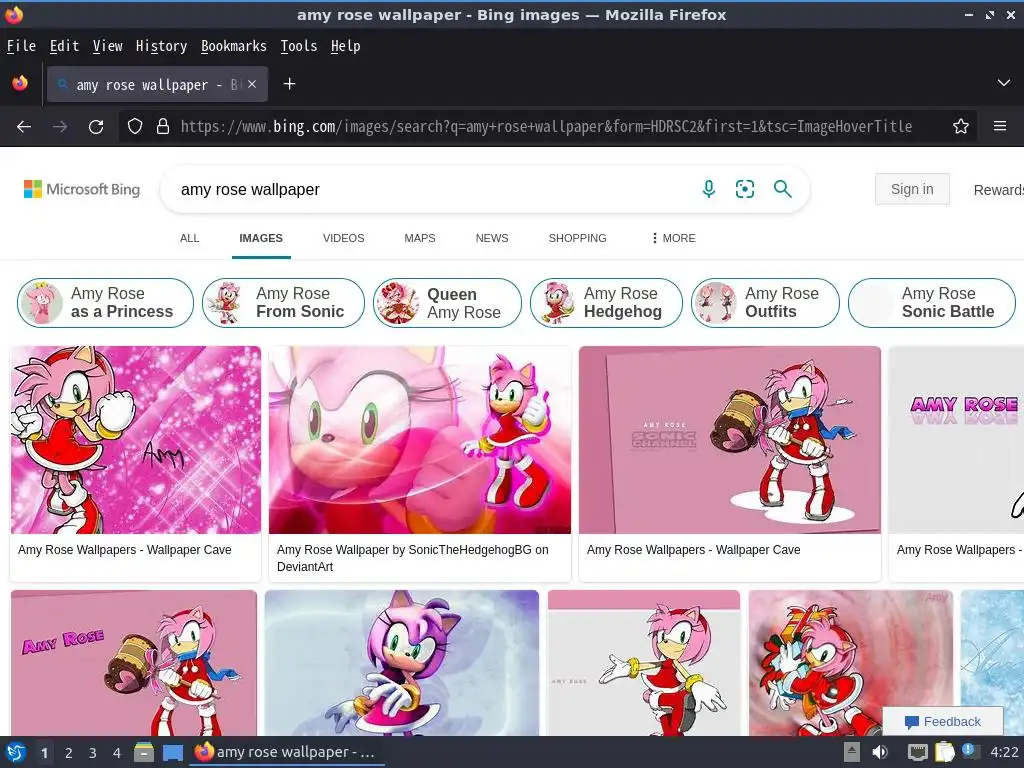The image size is (1024, 768).
Task: Click the Feedback button
Action: point(942,722)
